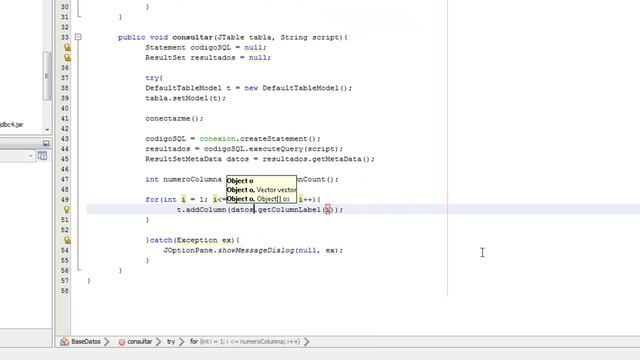The height and width of the screenshot is (360, 640).
Task: Click "getColumnLabel" on line 50
Action: pyautogui.click(x=289, y=210)
